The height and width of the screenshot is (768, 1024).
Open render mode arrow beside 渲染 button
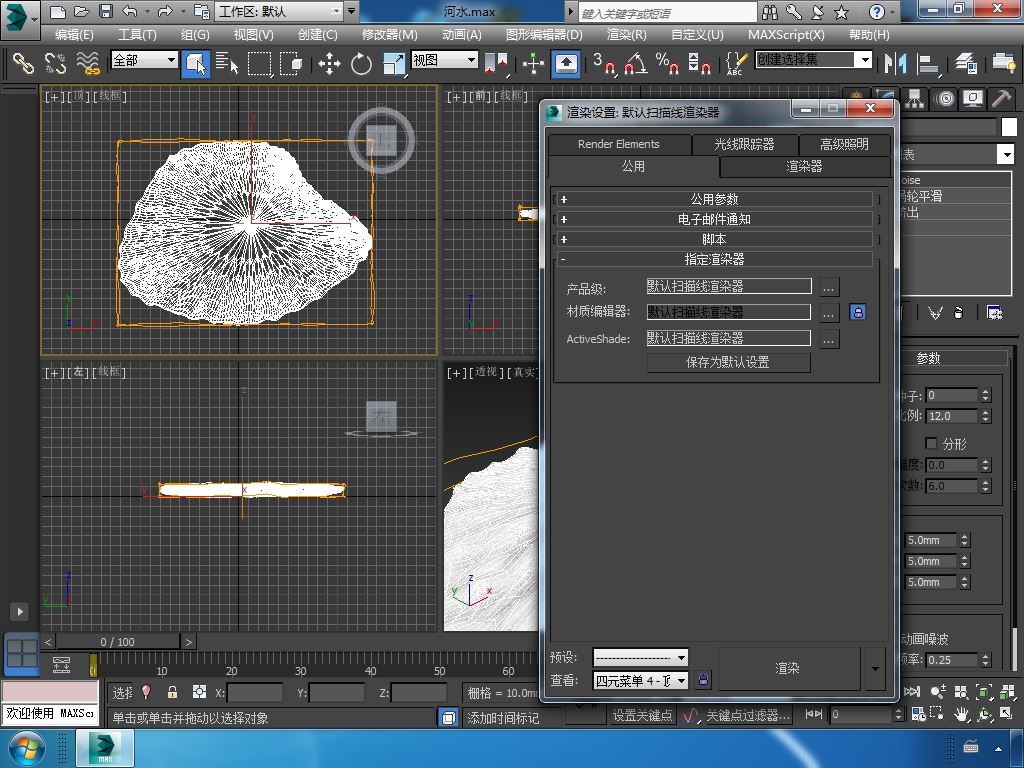[875, 668]
